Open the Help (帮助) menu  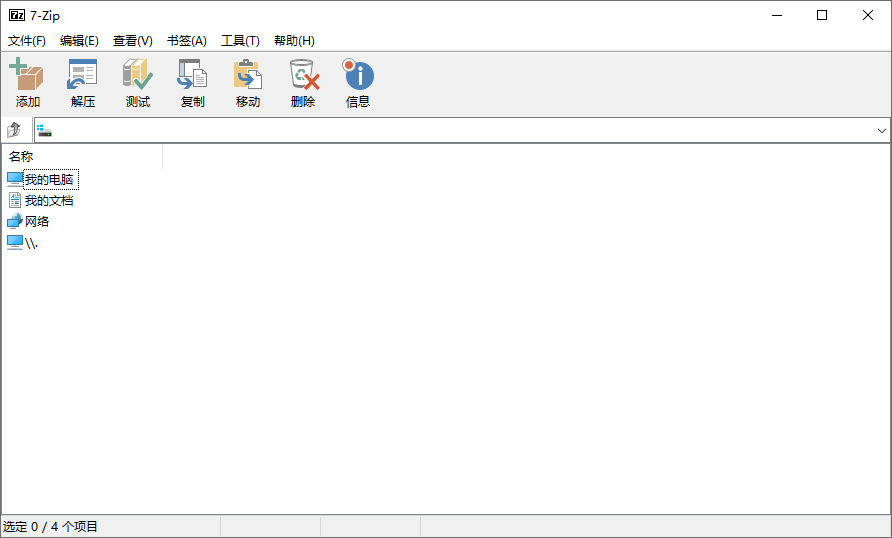(294, 41)
